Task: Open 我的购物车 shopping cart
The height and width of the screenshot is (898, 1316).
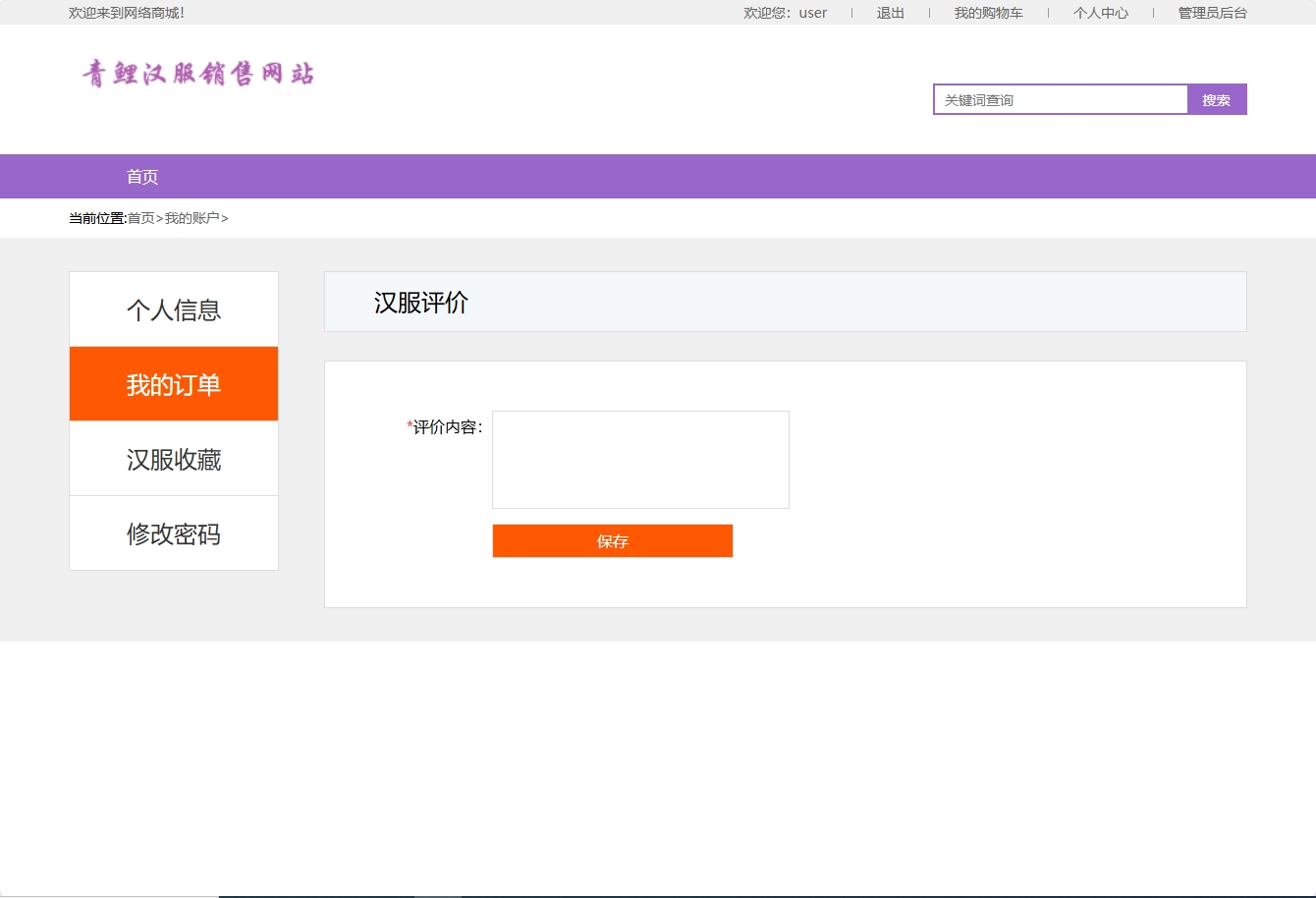Action: point(989,13)
